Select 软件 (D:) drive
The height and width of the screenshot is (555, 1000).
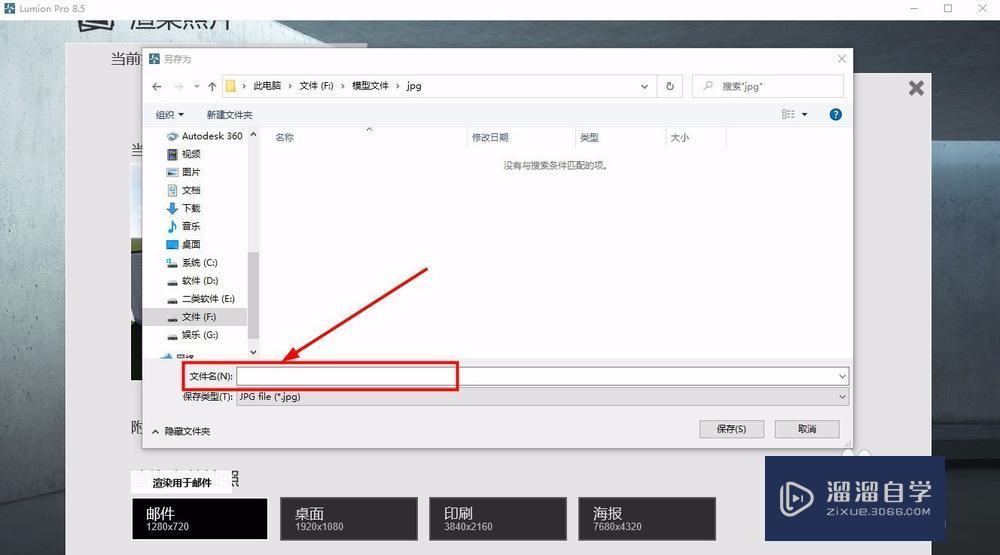tap(193, 281)
